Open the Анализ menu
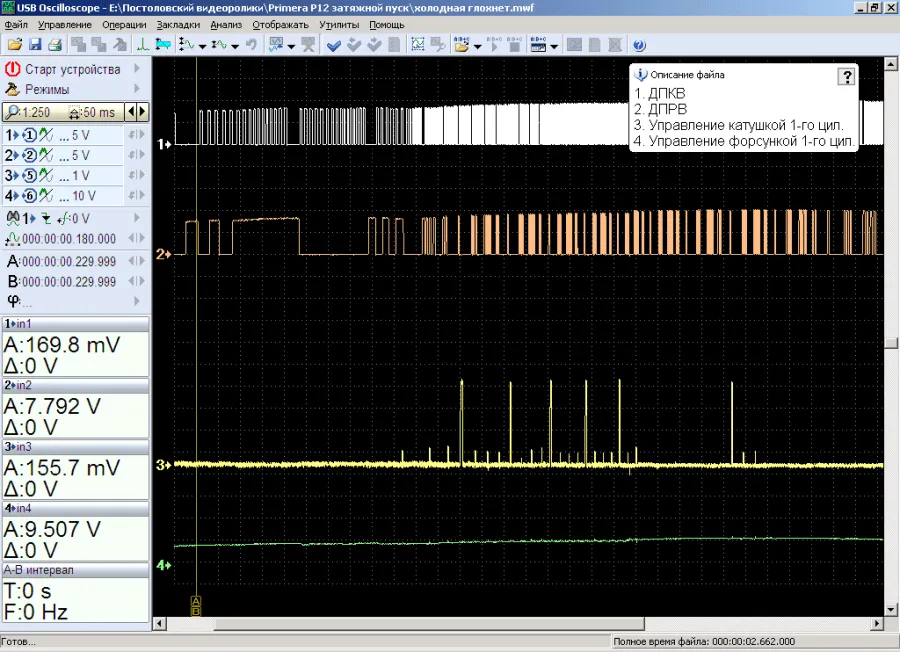Screen dimensions: 900x652 (226, 25)
